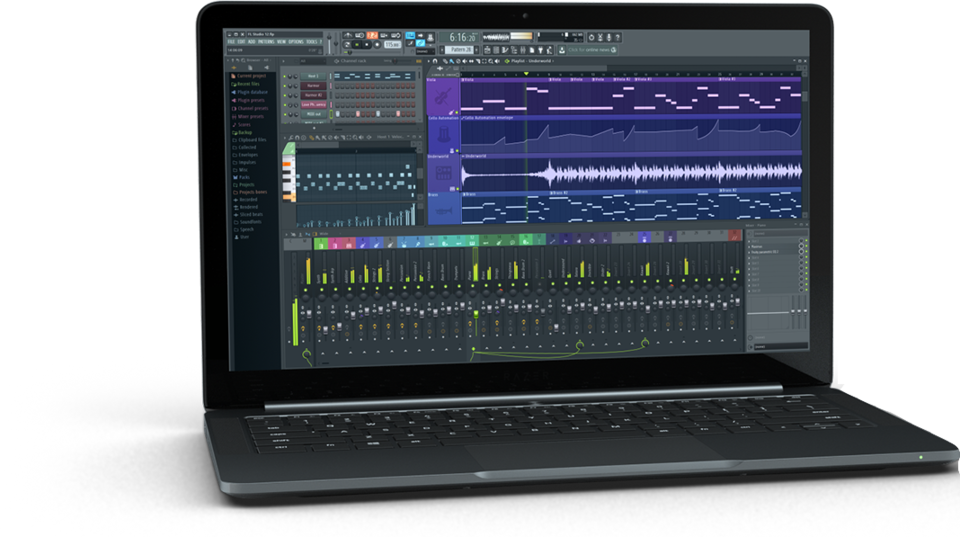Click the 6:16:20 time display

458,37
